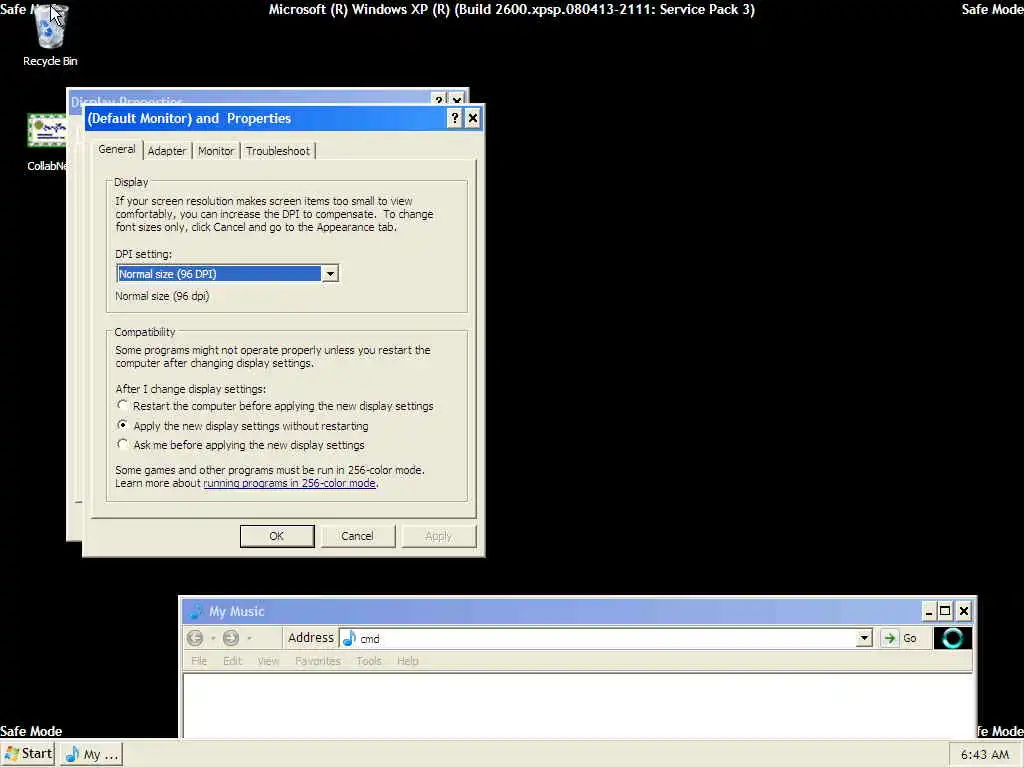1024x768 pixels.
Task: Click into the Address field showing cmd
Action: (x=606, y=638)
